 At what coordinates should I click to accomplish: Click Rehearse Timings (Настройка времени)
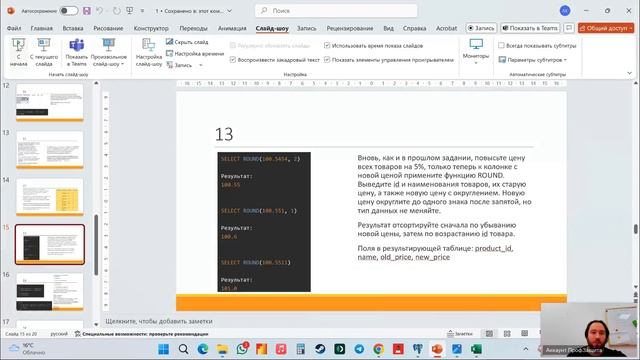[x=195, y=53]
